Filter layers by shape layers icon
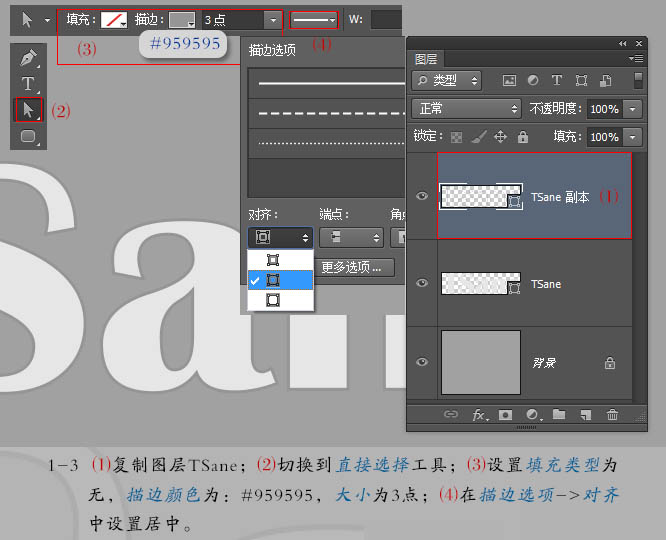Viewport: 666px width, 540px height. pos(581,80)
